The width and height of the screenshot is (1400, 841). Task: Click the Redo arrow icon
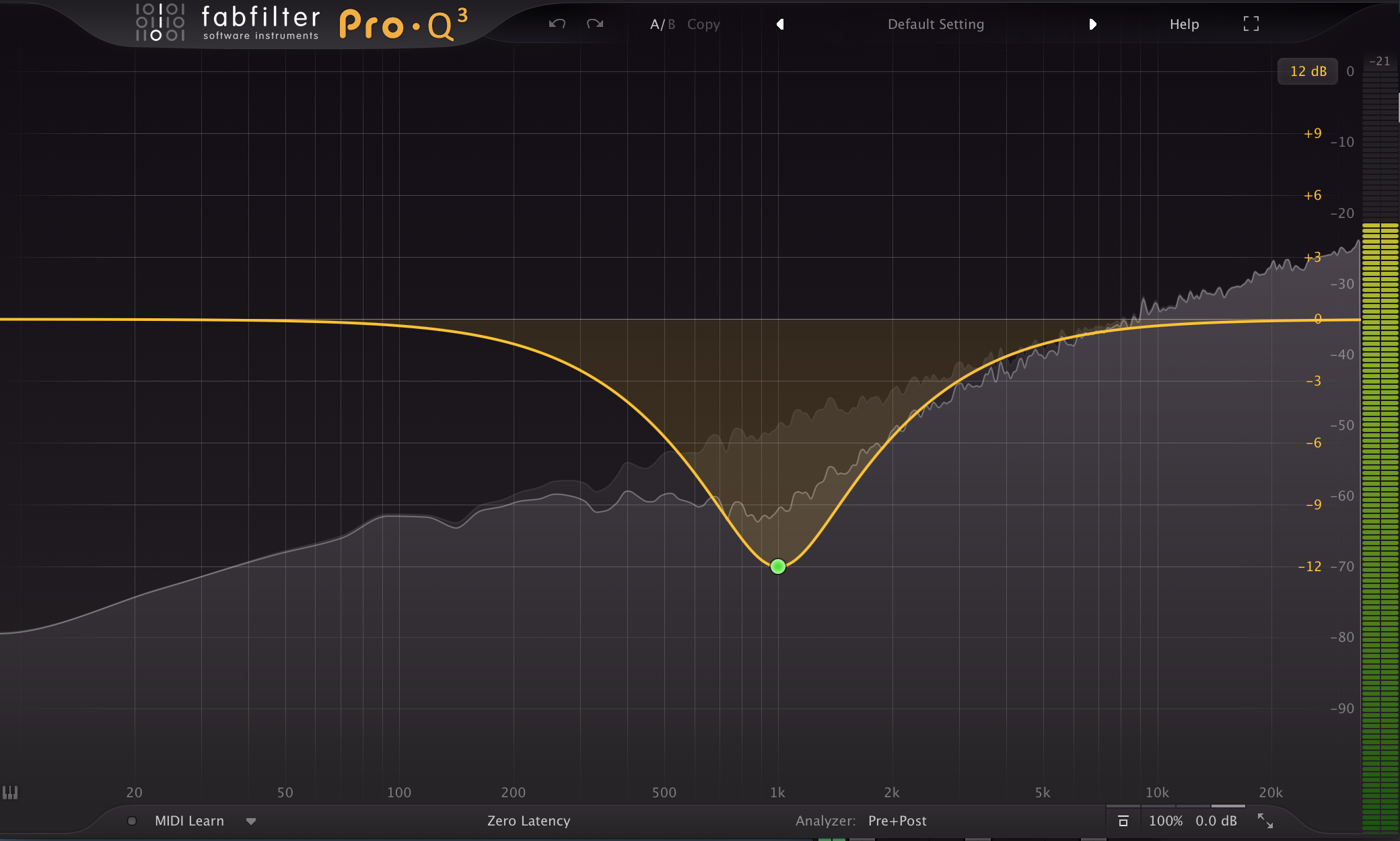pyautogui.click(x=595, y=24)
